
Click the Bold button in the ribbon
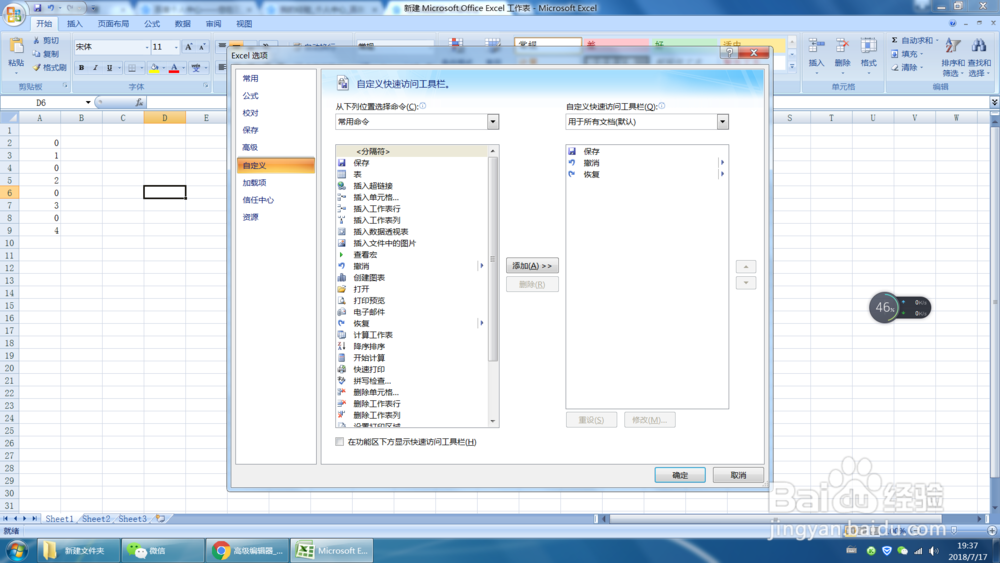(x=81, y=68)
